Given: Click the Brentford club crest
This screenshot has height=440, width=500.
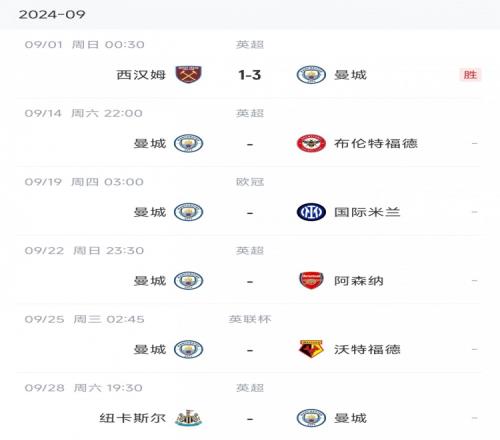Looking at the screenshot, I should (x=311, y=143).
